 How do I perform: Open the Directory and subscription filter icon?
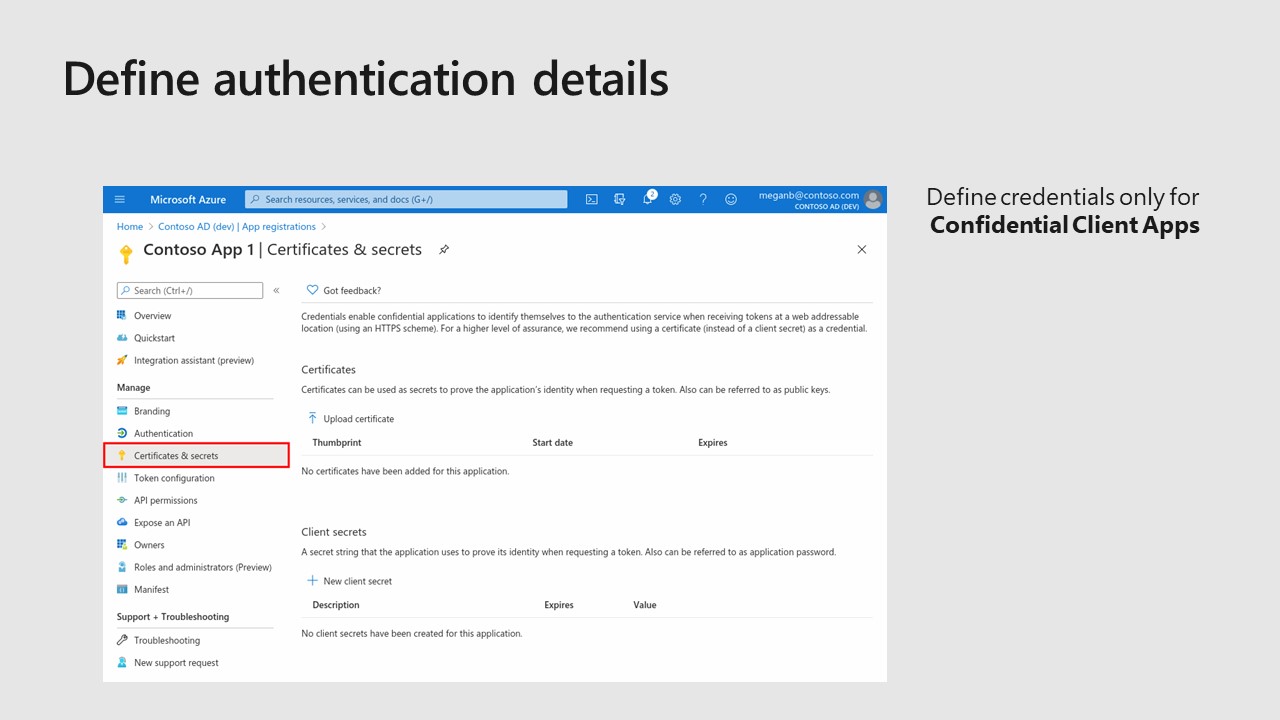click(620, 199)
